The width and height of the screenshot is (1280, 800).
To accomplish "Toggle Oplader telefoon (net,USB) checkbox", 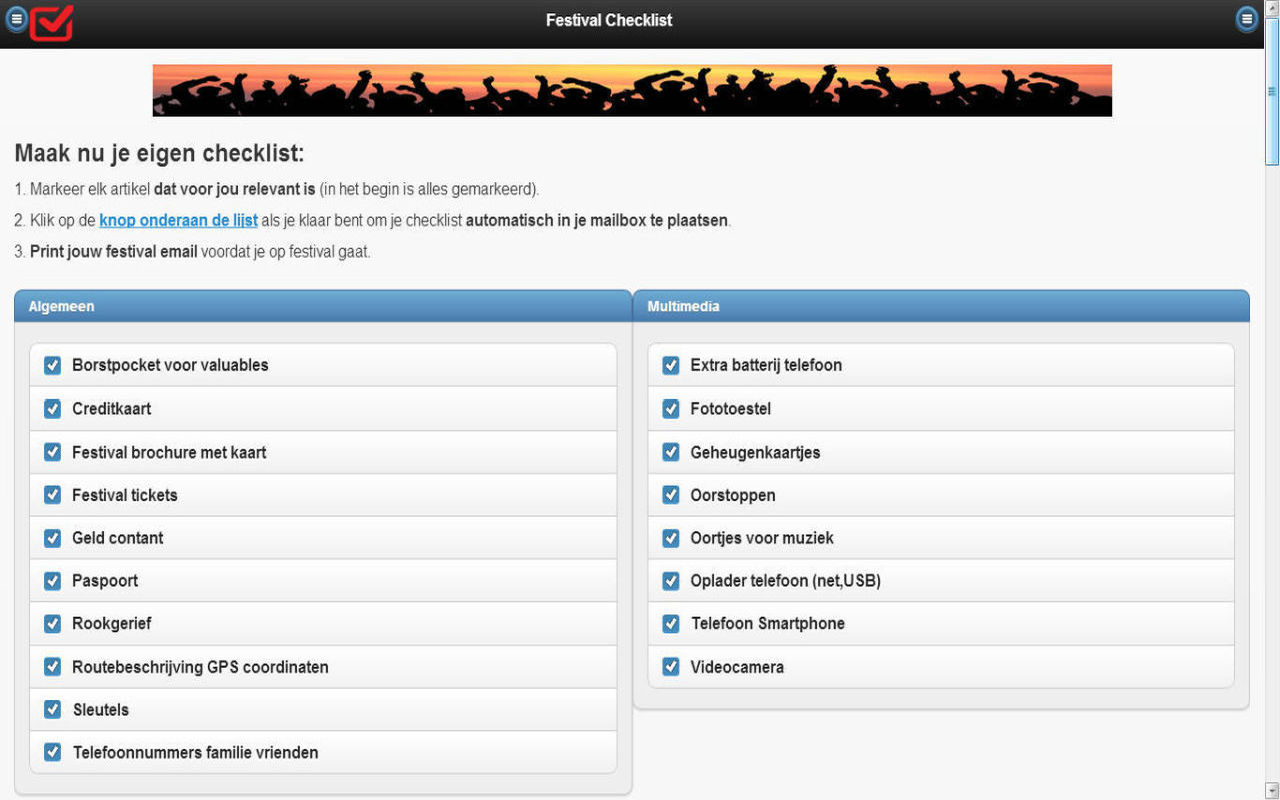I will 671,581.
